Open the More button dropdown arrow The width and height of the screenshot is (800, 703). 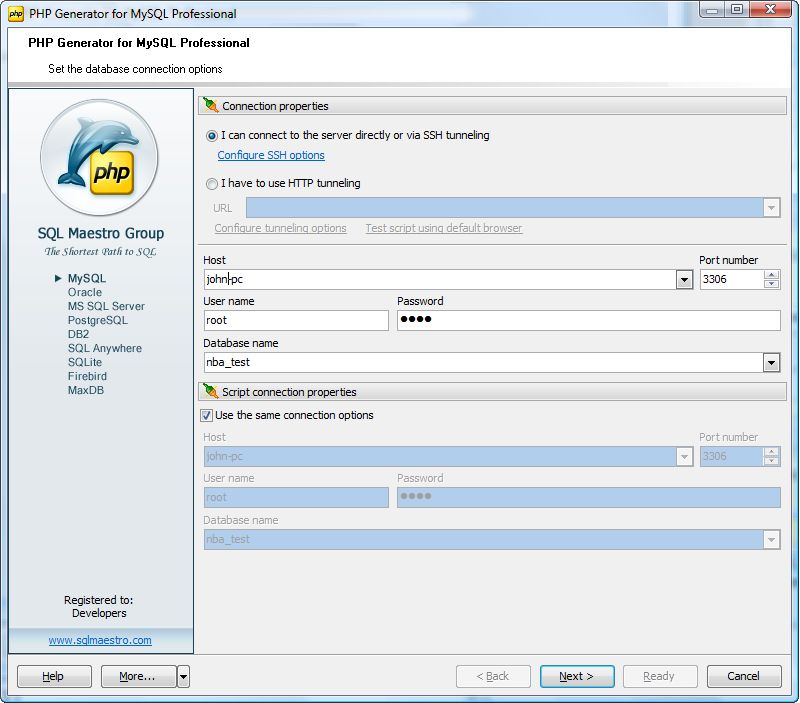pyautogui.click(x=183, y=677)
